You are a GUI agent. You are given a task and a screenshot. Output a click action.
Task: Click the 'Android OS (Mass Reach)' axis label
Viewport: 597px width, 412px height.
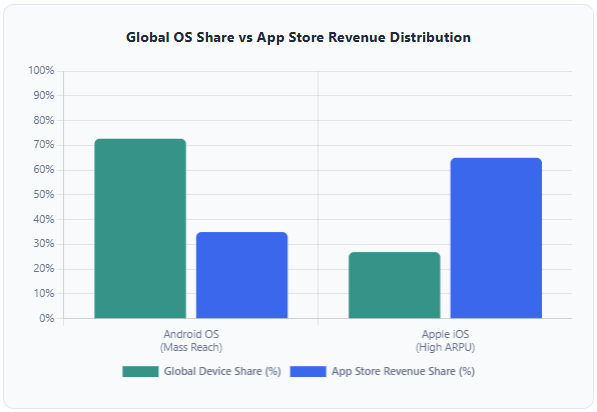pos(191,341)
